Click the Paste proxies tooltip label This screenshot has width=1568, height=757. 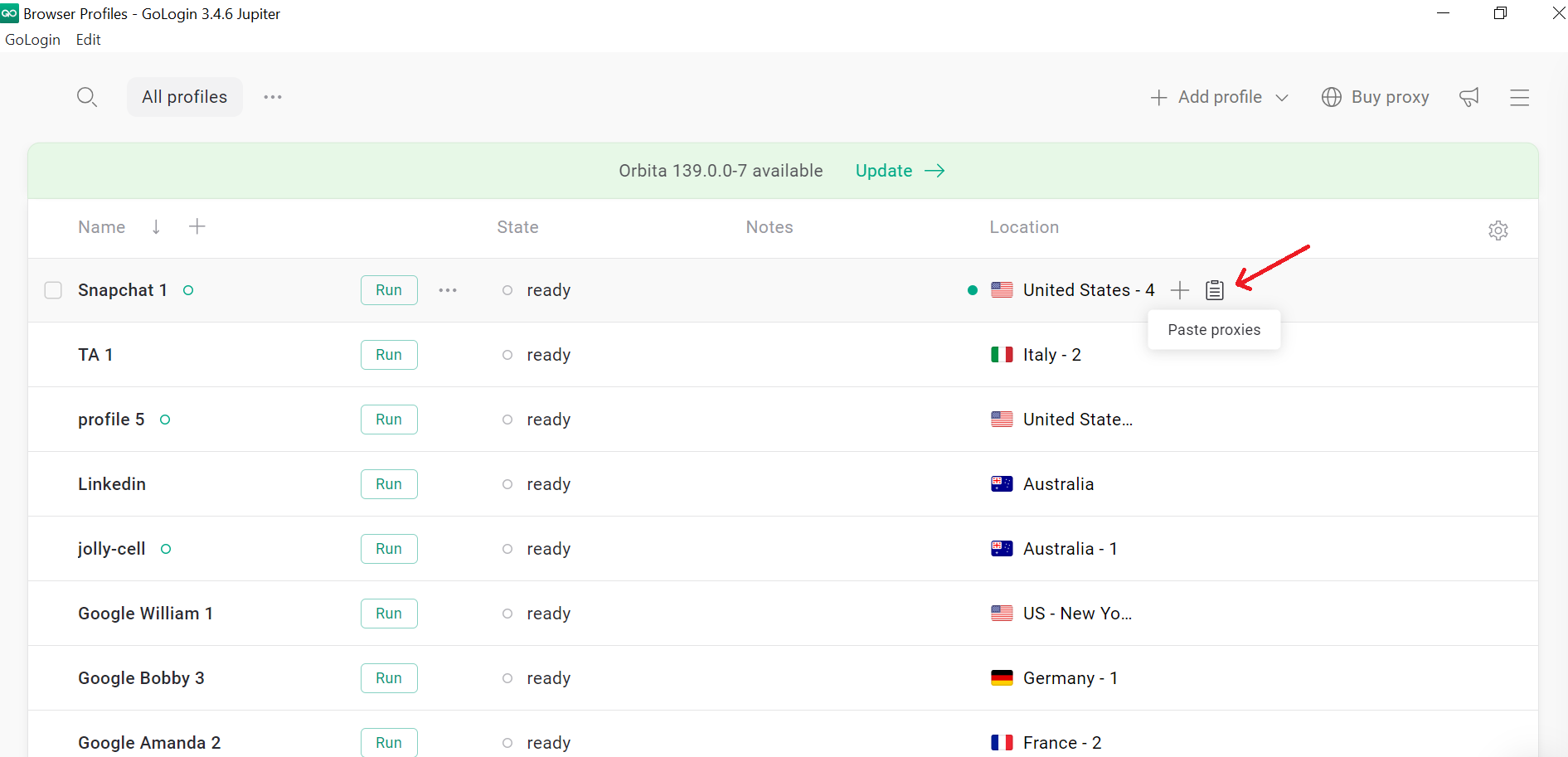pyautogui.click(x=1214, y=330)
